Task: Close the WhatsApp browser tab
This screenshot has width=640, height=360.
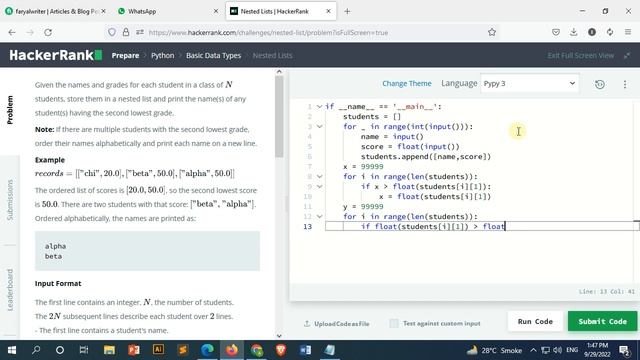Action: click(216, 11)
